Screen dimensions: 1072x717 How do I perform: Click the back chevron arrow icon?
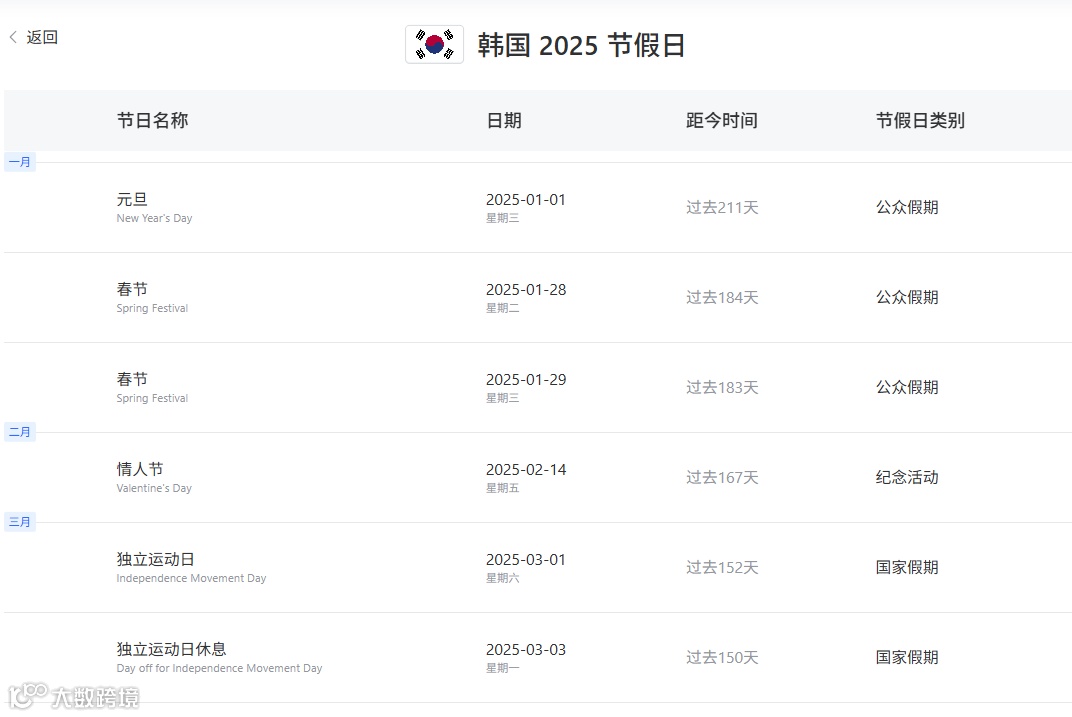pos(13,38)
